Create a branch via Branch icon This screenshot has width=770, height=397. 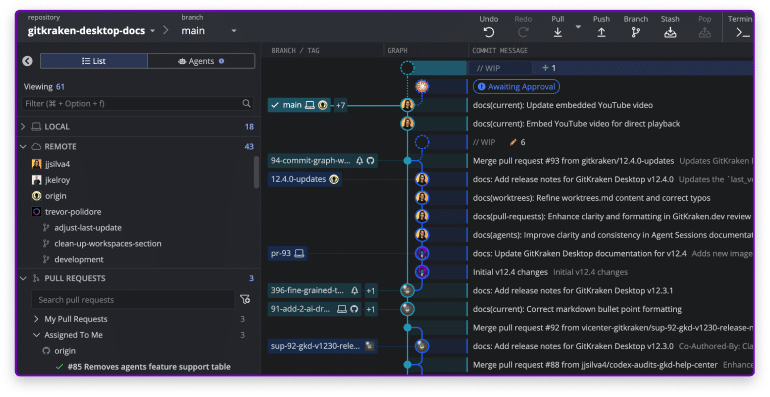[635, 32]
